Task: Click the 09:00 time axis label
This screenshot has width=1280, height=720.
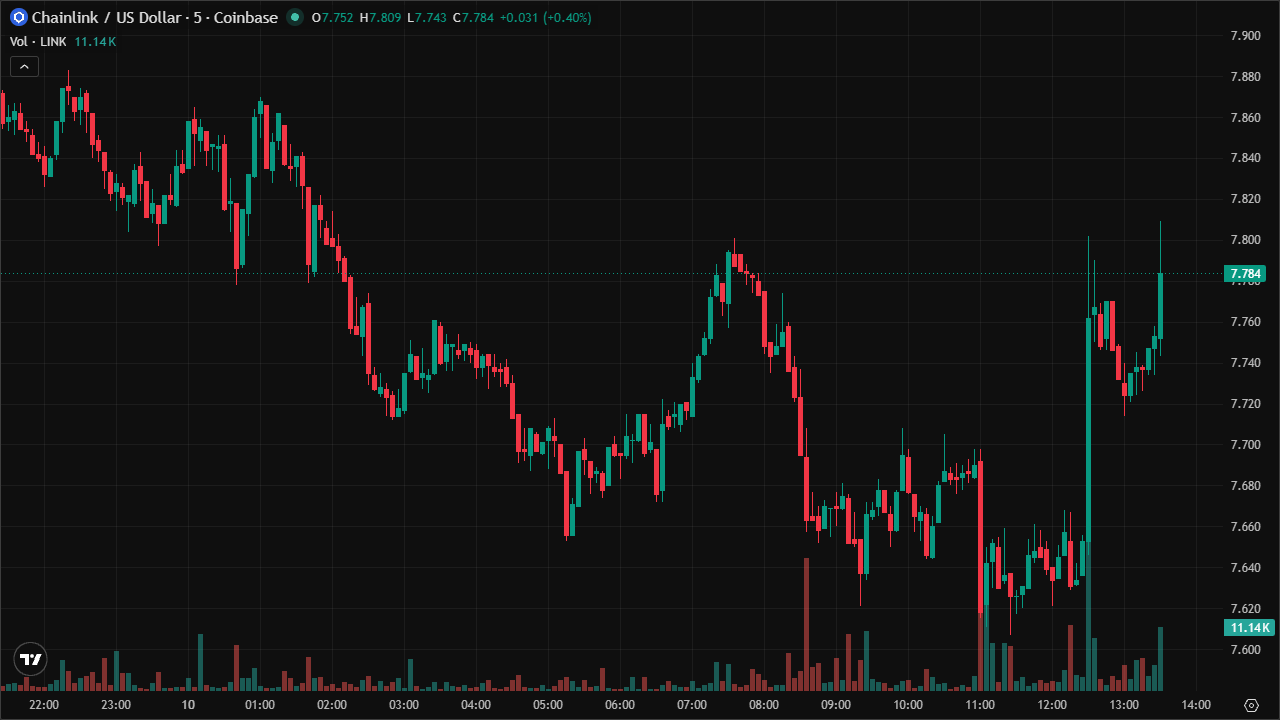Action: pos(836,705)
